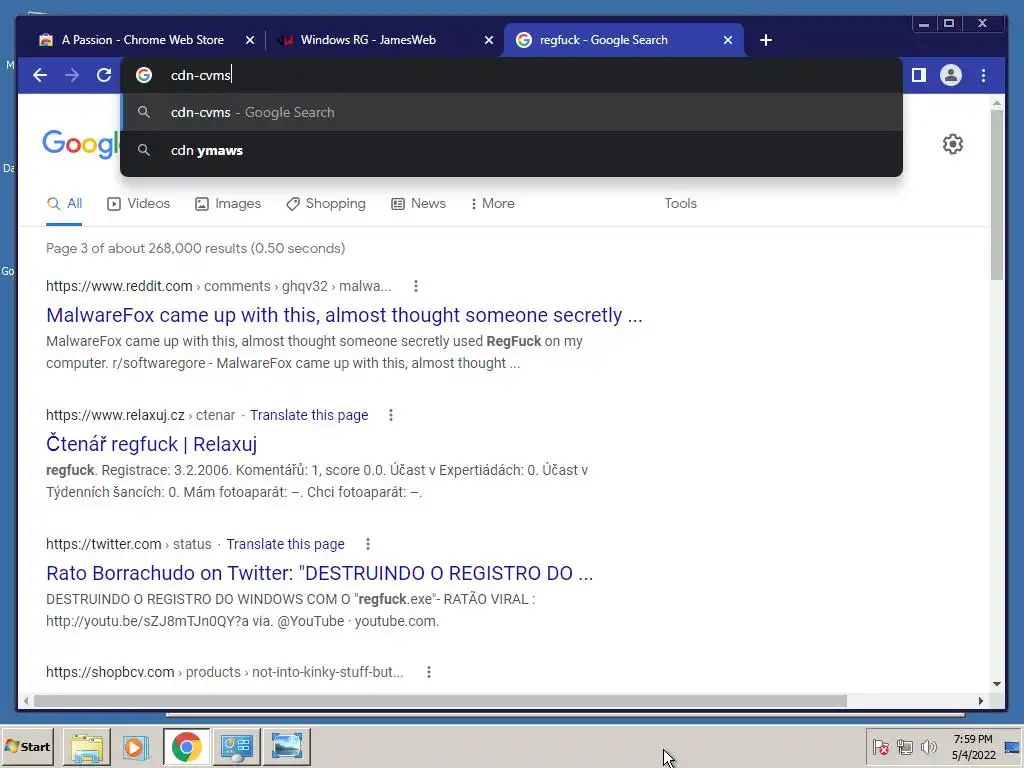Select the regfuck - Google Search tab
The height and width of the screenshot is (768, 1024).
[622, 40]
